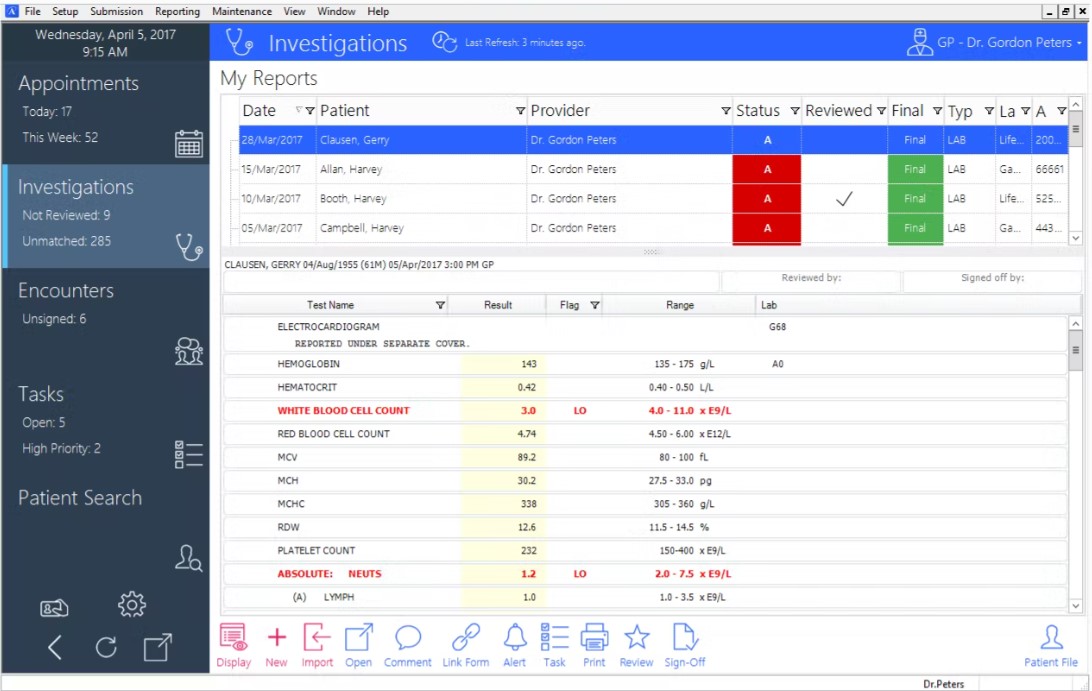Image resolution: width=1092 pixels, height=691 pixels.
Task: Open the Reporting menu
Action: (177, 11)
